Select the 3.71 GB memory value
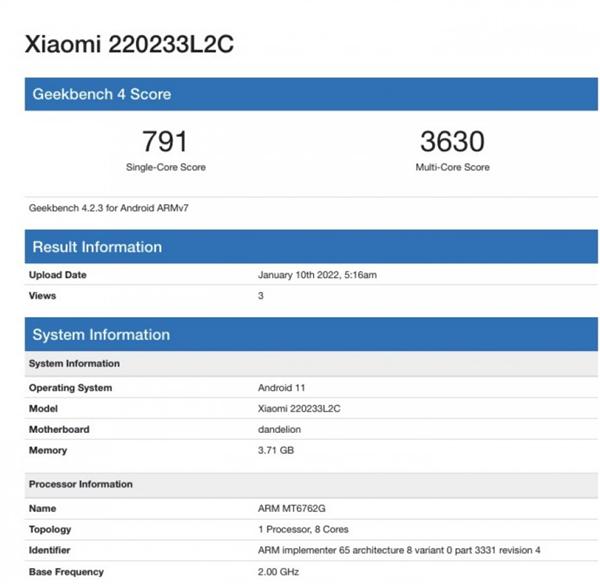Viewport: 600px width, 584px height. click(276, 450)
